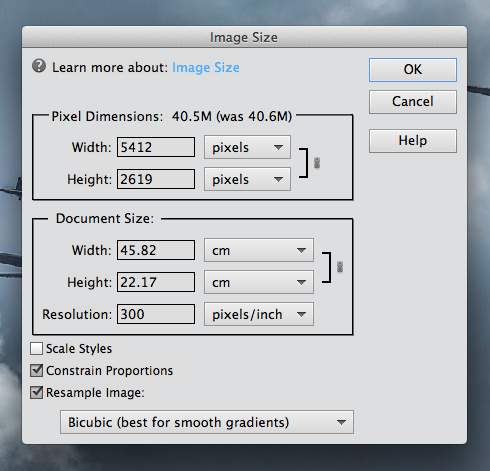Viewport: 490px width, 471px height.
Task: Open the pixels/inch resolution units dropdown
Action: click(259, 314)
